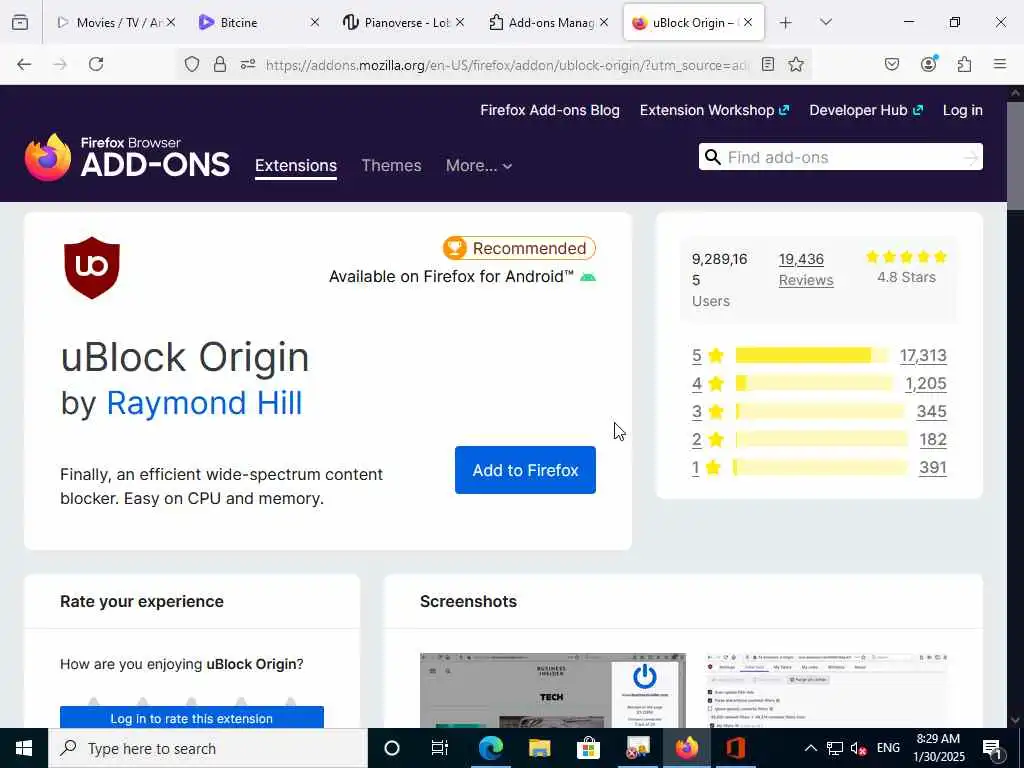Viewport: 1024px width, 768px height.
Task: Open the Themes section
Action: tap(391, 166)
